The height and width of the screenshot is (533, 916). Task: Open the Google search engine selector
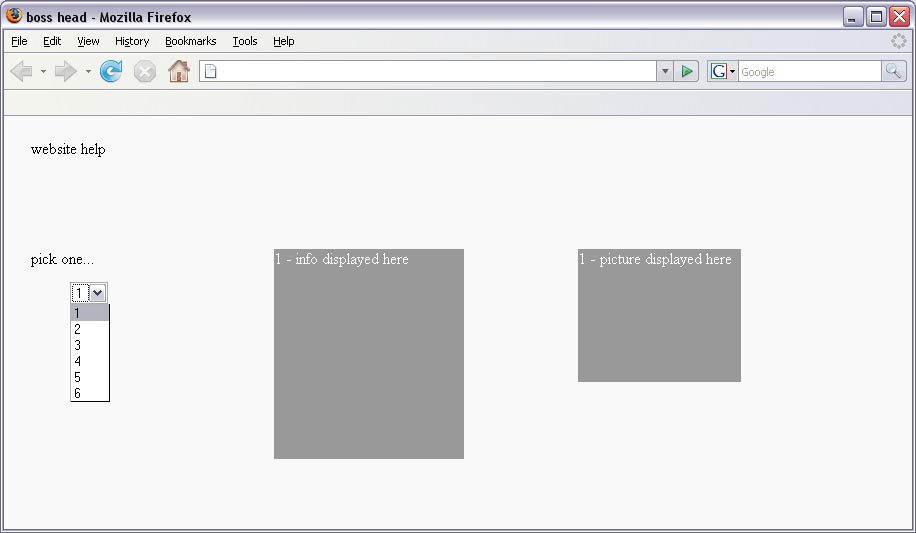723,71
